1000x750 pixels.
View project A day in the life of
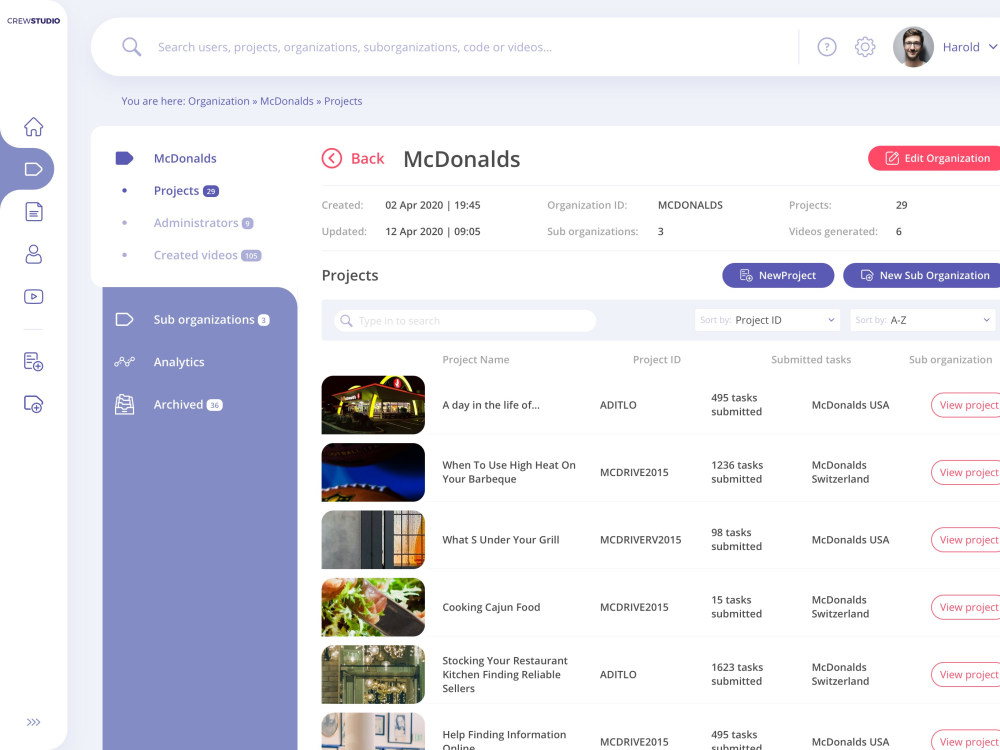[x=966, y=405]
